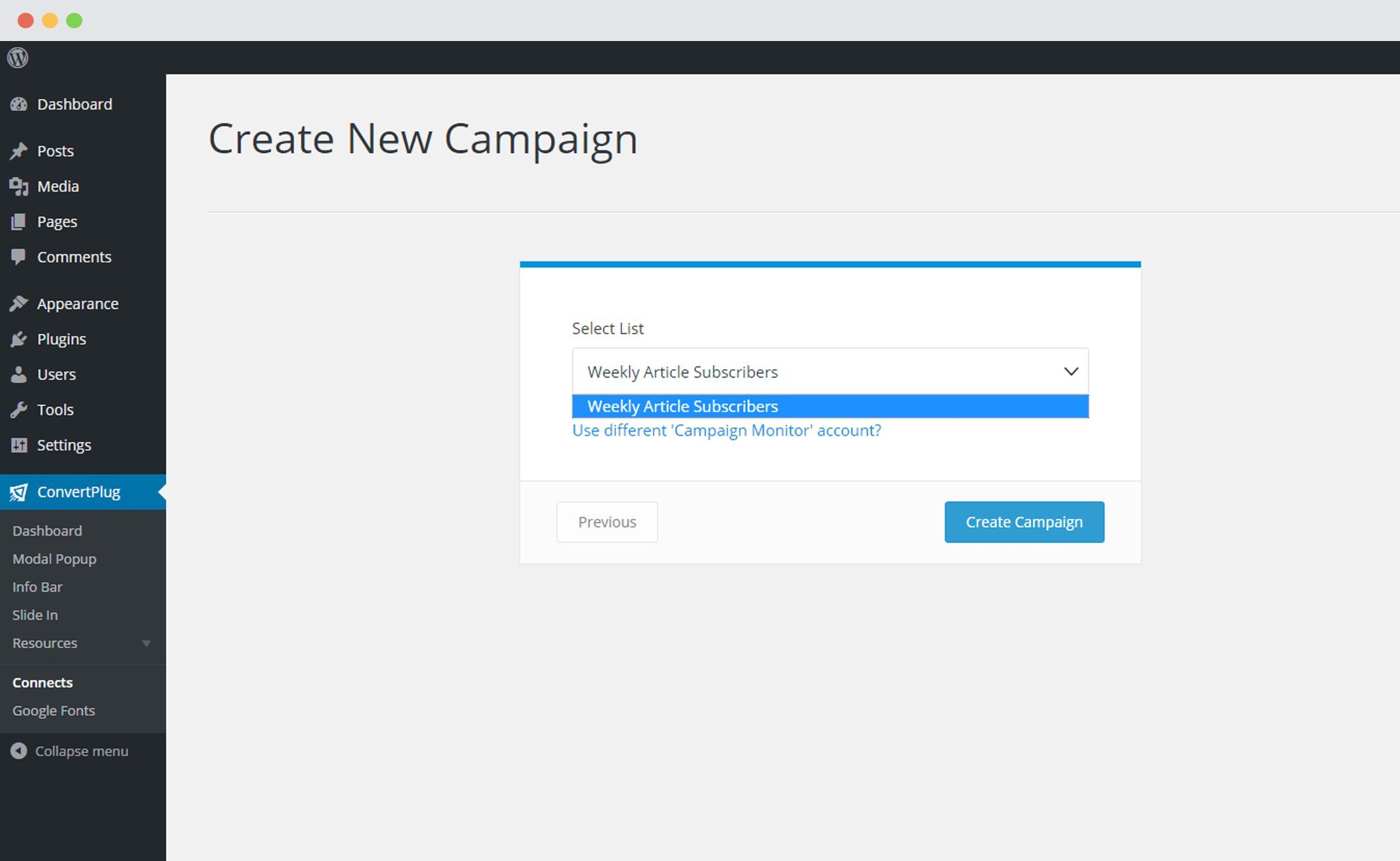
Task: Click the Info Bar menu item
Action: click(36, 587)
